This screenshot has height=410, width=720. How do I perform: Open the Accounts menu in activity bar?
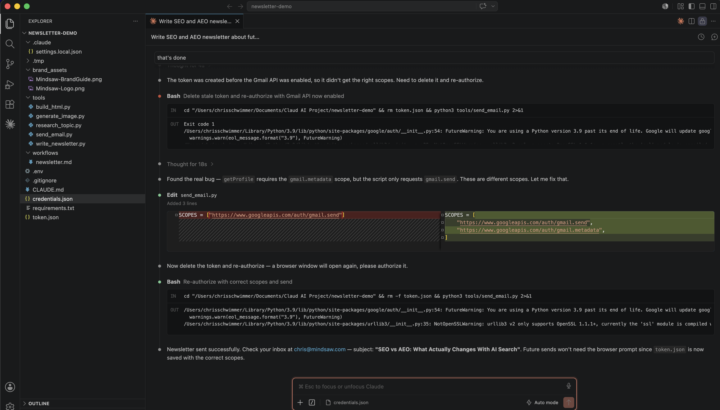(x=10, y=387)
